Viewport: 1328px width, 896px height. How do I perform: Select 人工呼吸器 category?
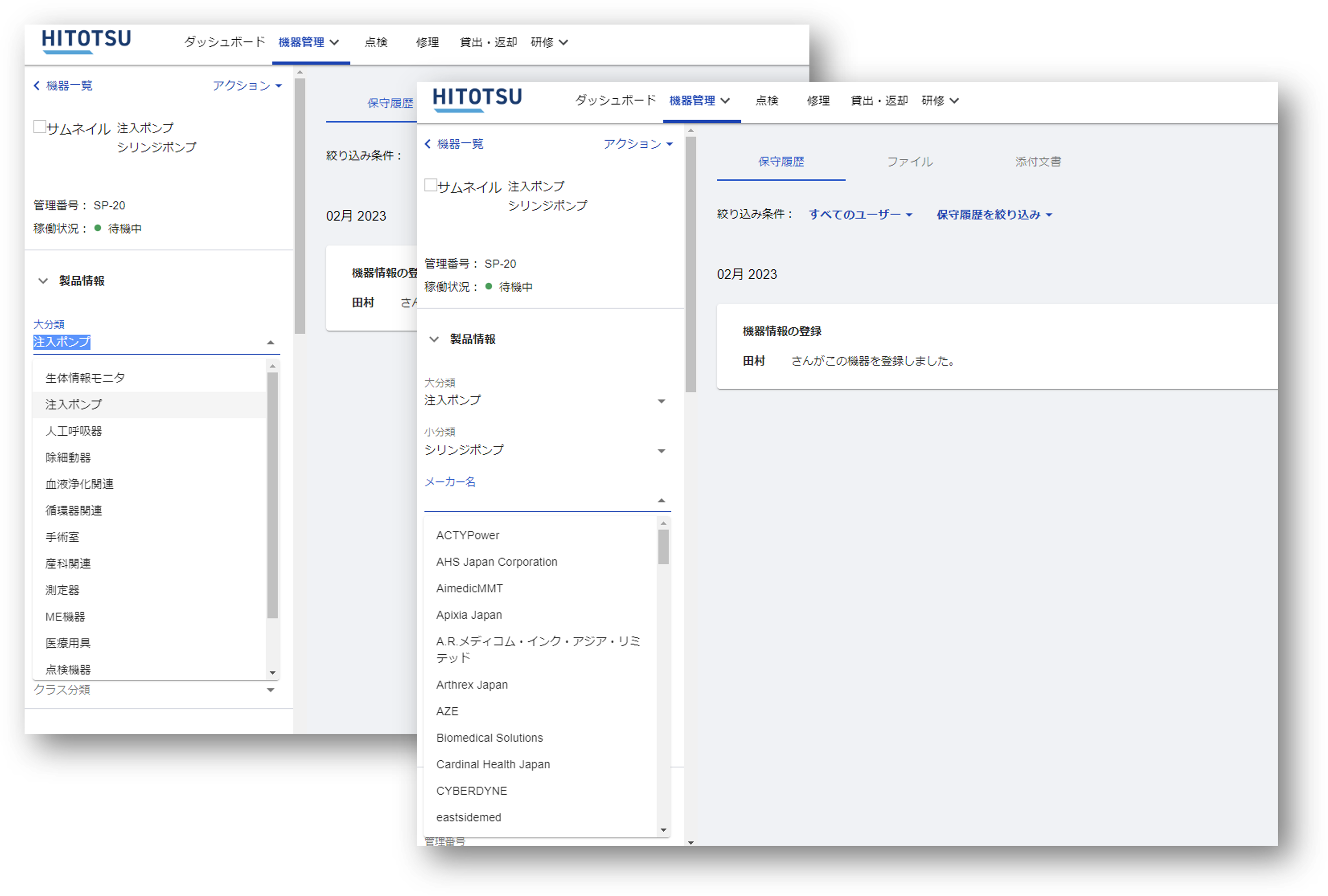pyautogui.click(x=150, y=431)
